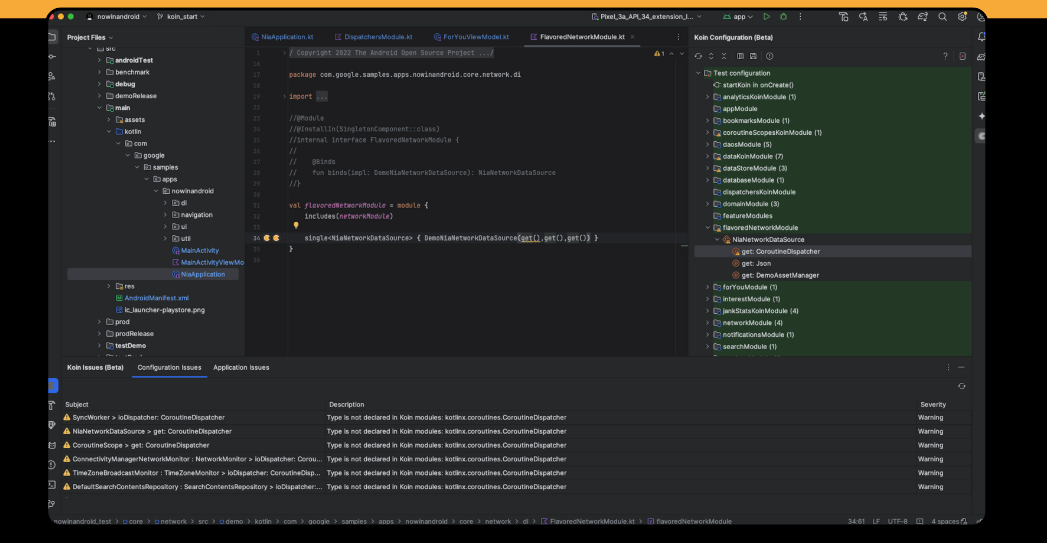Collapse the flavoredNetworkModule node
The image size is (1047, 543).
[708, 228]
